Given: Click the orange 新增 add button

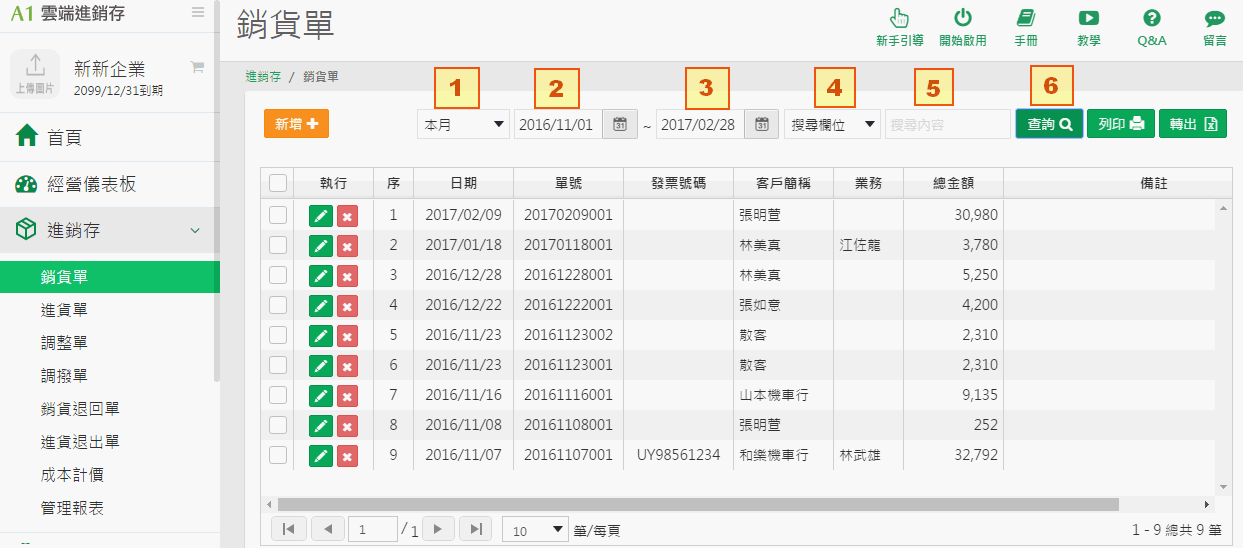Looking at the screenshot, I should pos(296,123).
